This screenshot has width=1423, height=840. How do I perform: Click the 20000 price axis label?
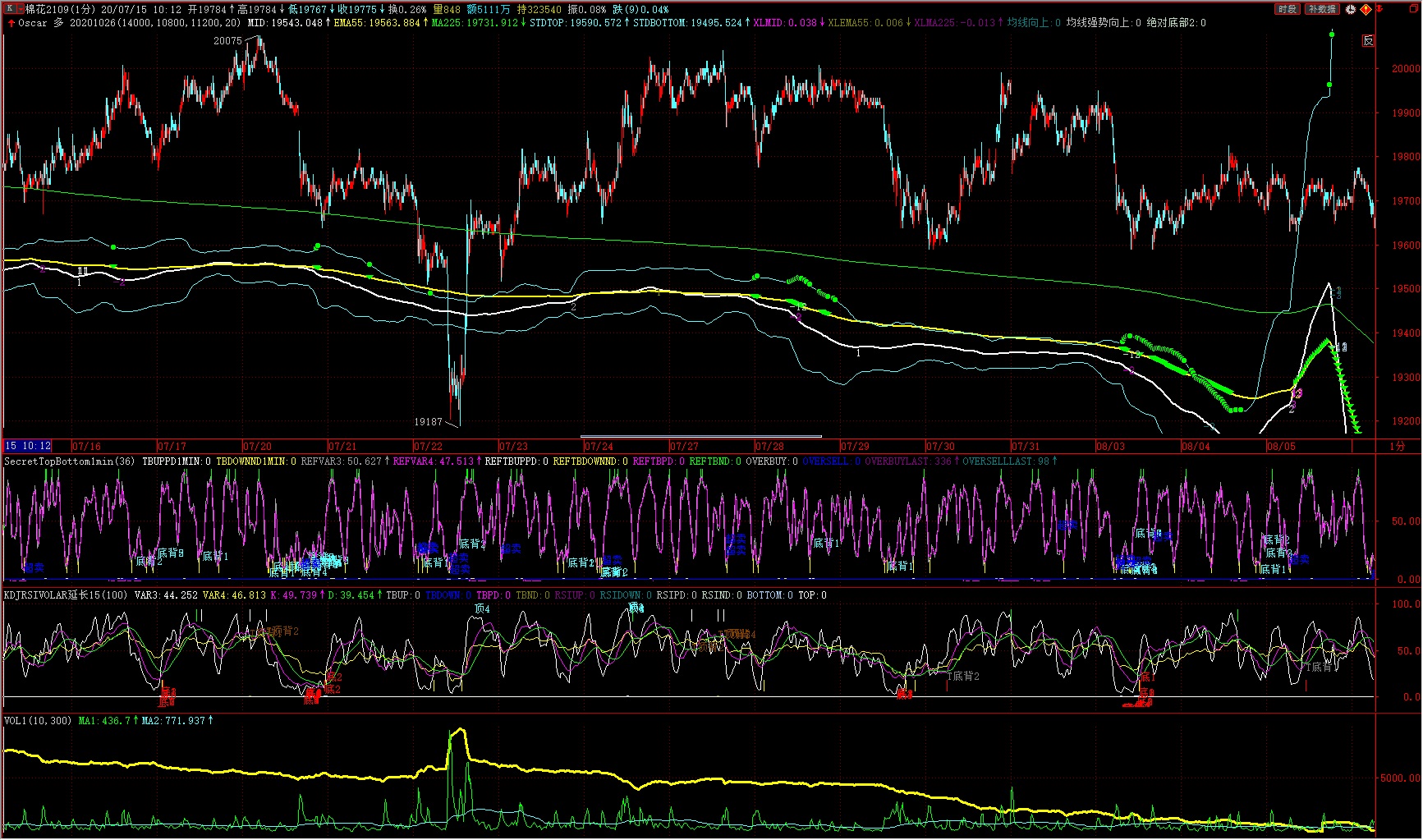coord(1406,69)
